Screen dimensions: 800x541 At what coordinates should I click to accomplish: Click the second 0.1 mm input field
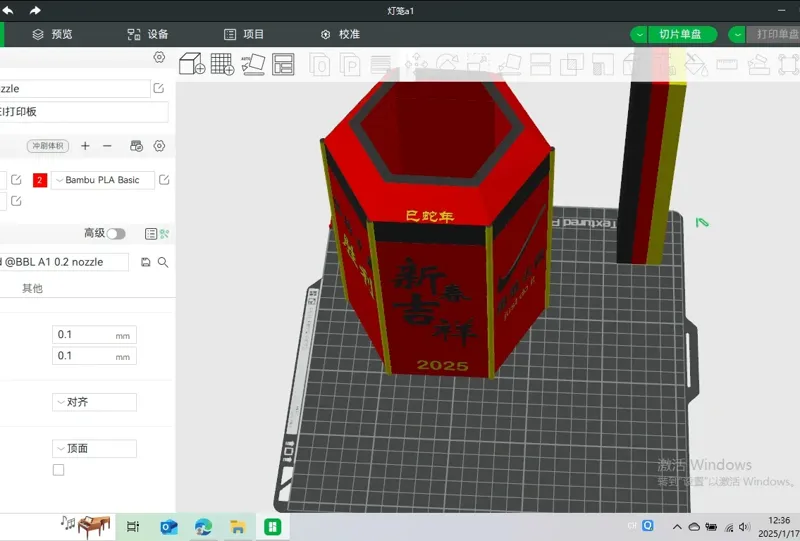[94, 356]
